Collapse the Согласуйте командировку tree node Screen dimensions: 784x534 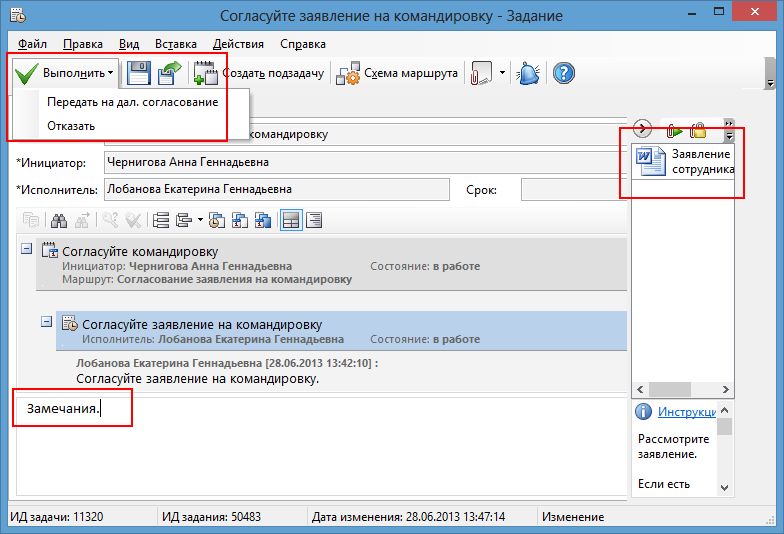27,250
